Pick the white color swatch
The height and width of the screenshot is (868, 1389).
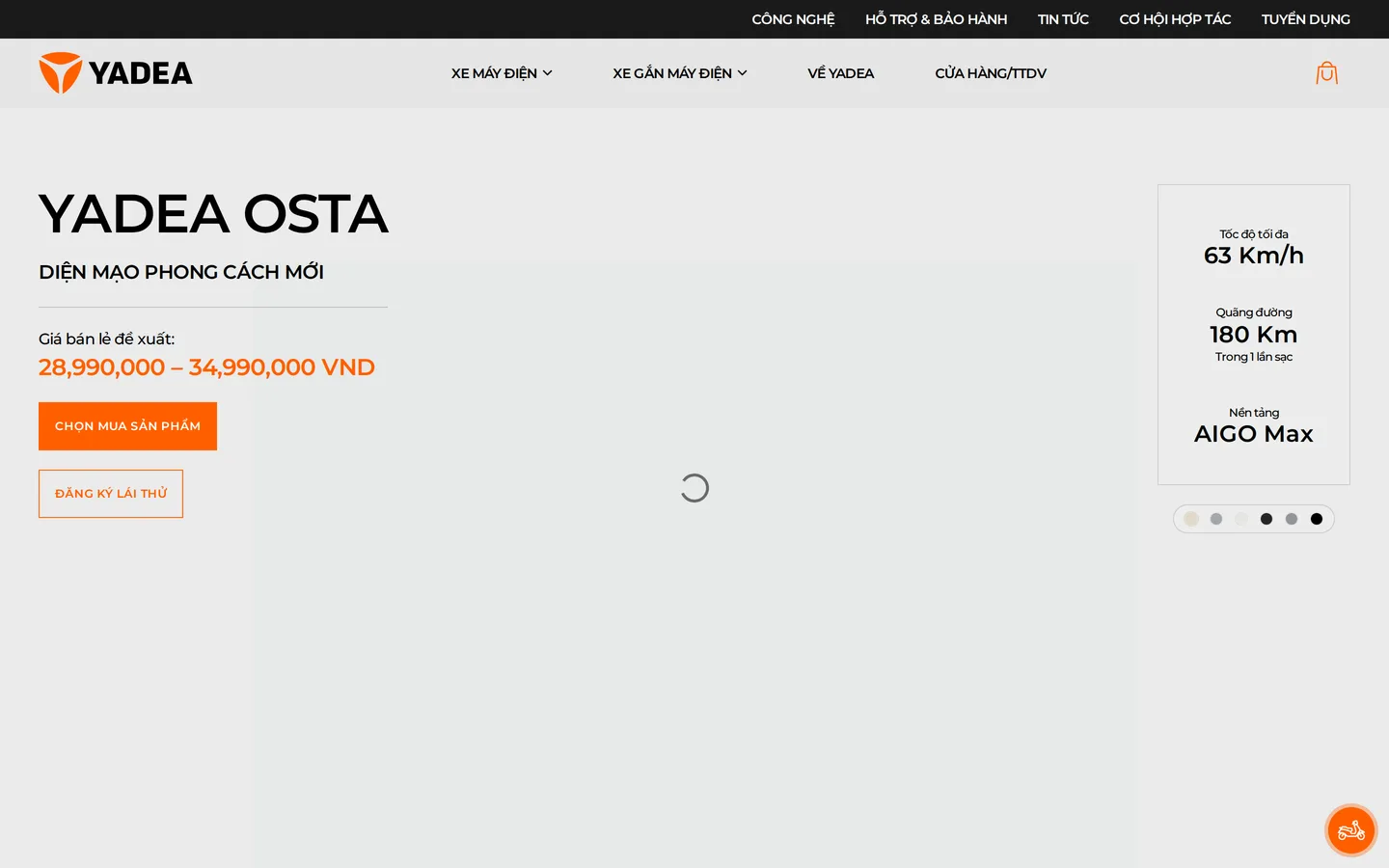point(1241,519)
